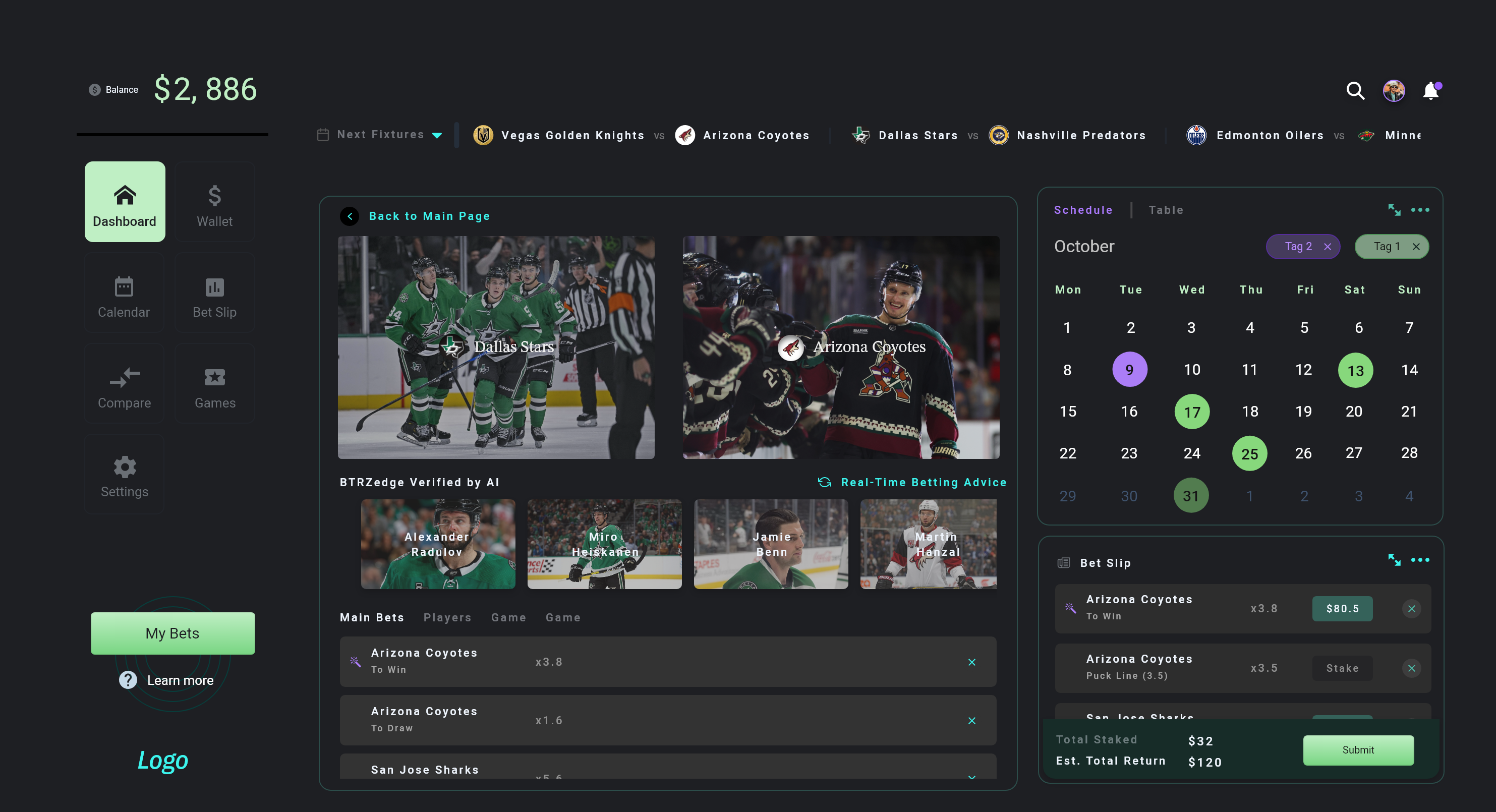Switch to the Table tab
Image resolution: width=1496 pixels, height=812 pixels.
coord(1166,210)
